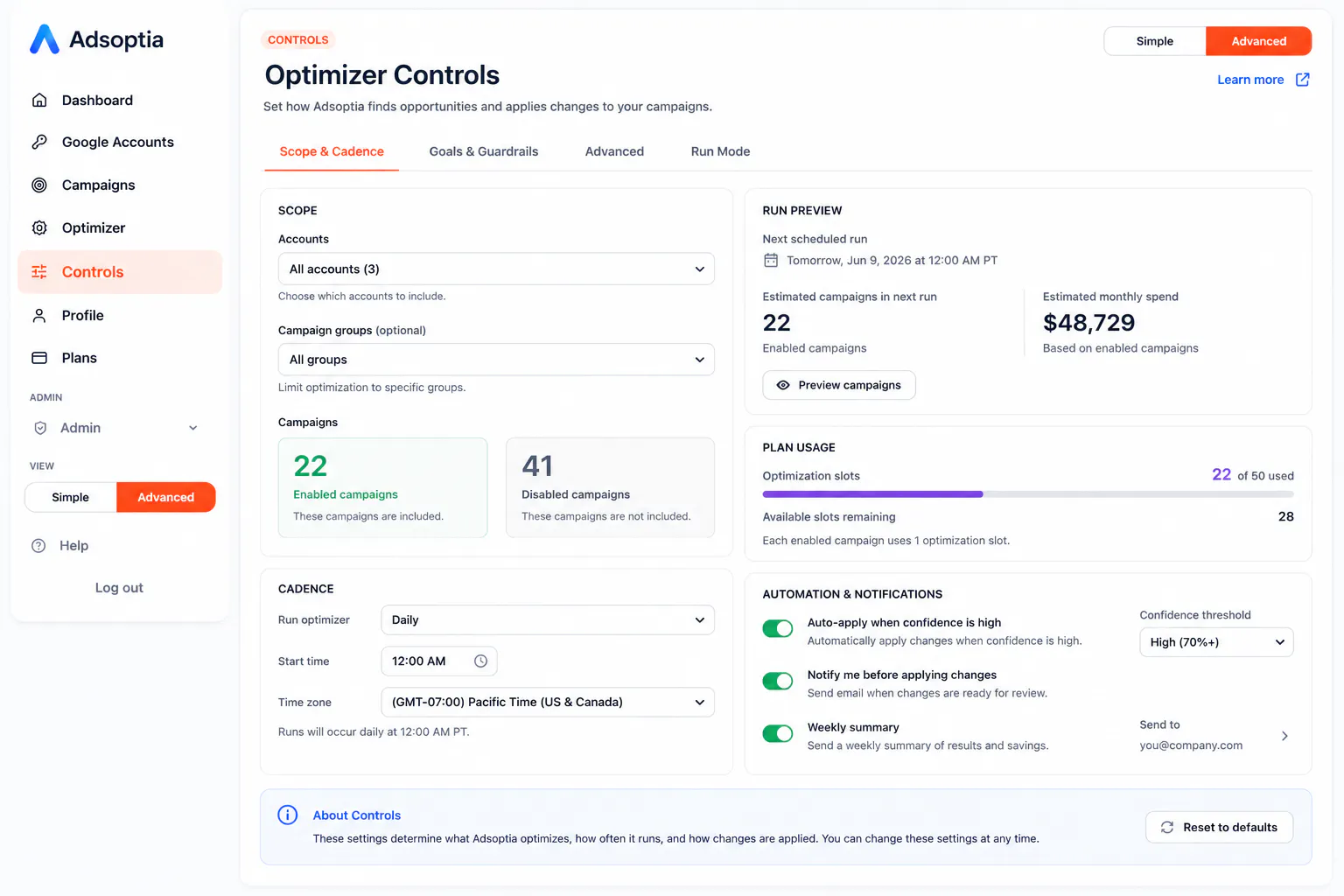Open the Advanced settings tab

(614, 151)
